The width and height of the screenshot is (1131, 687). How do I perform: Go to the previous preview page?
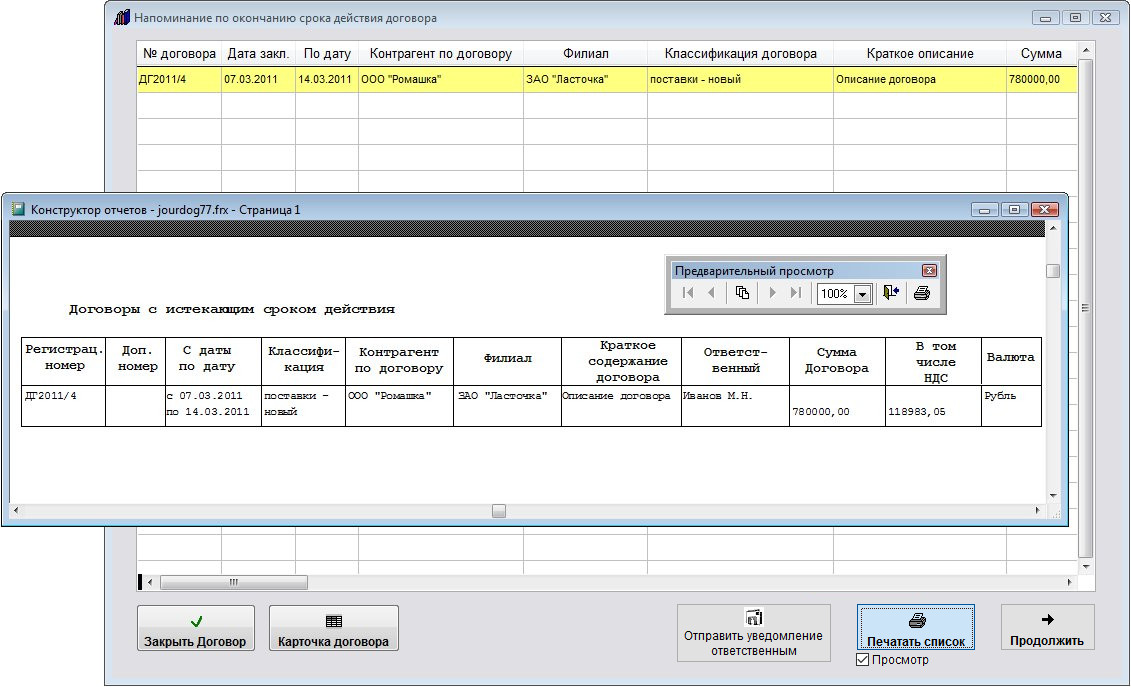click(711, 293)
